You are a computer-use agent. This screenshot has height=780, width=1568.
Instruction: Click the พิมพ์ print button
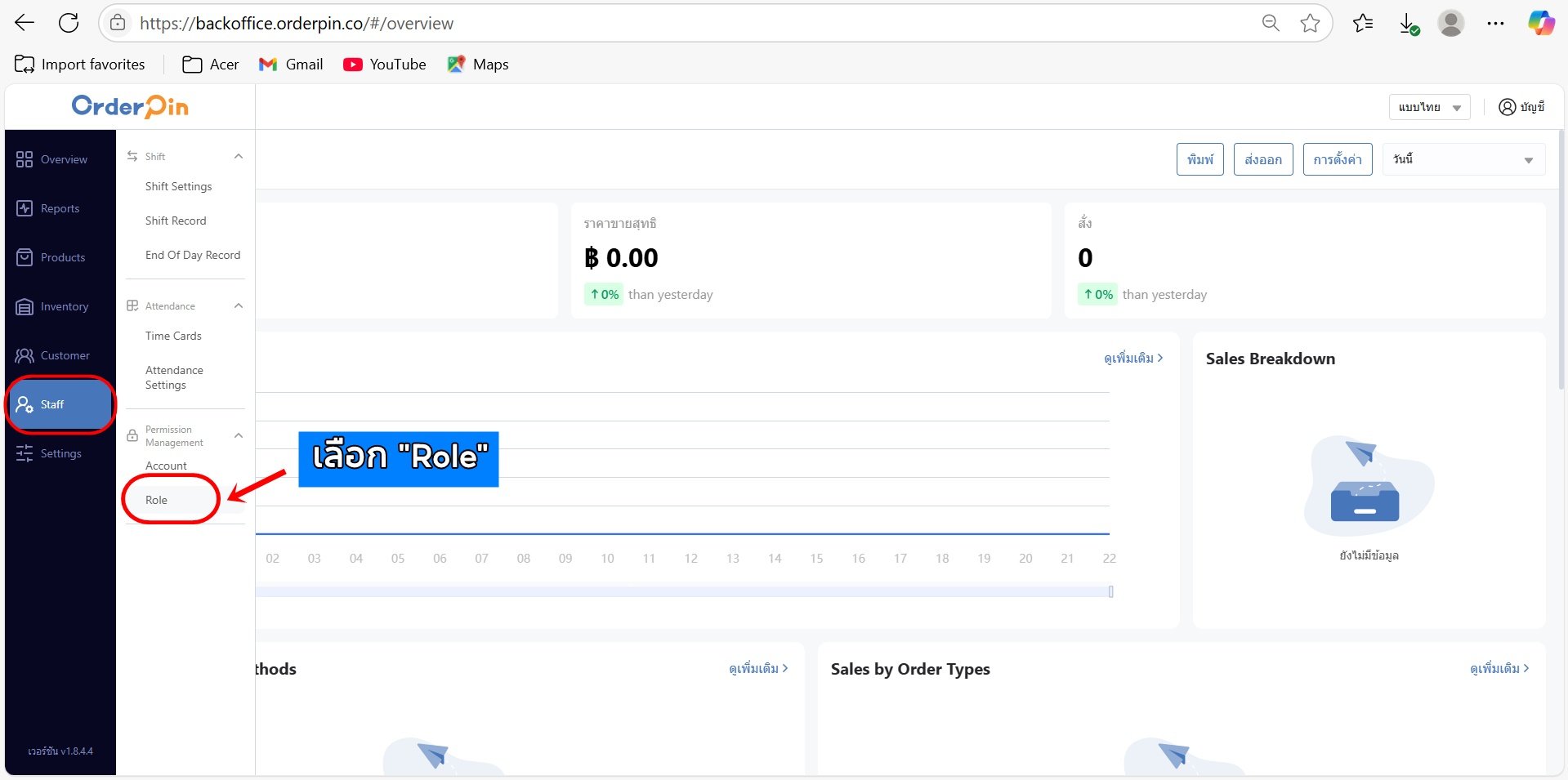1200,159
